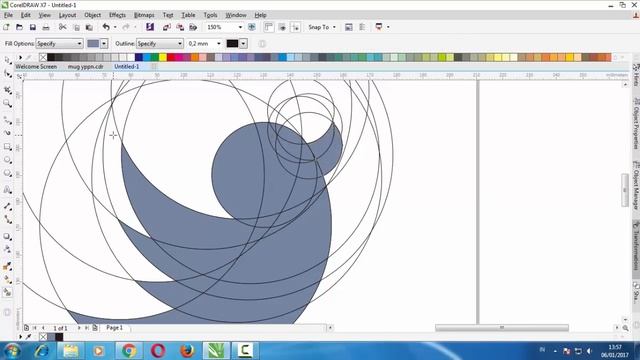Select the Freehand tool in toolbox
This screenshot has height=360, width=640.
pyautogui.click(x=7, y=120)
